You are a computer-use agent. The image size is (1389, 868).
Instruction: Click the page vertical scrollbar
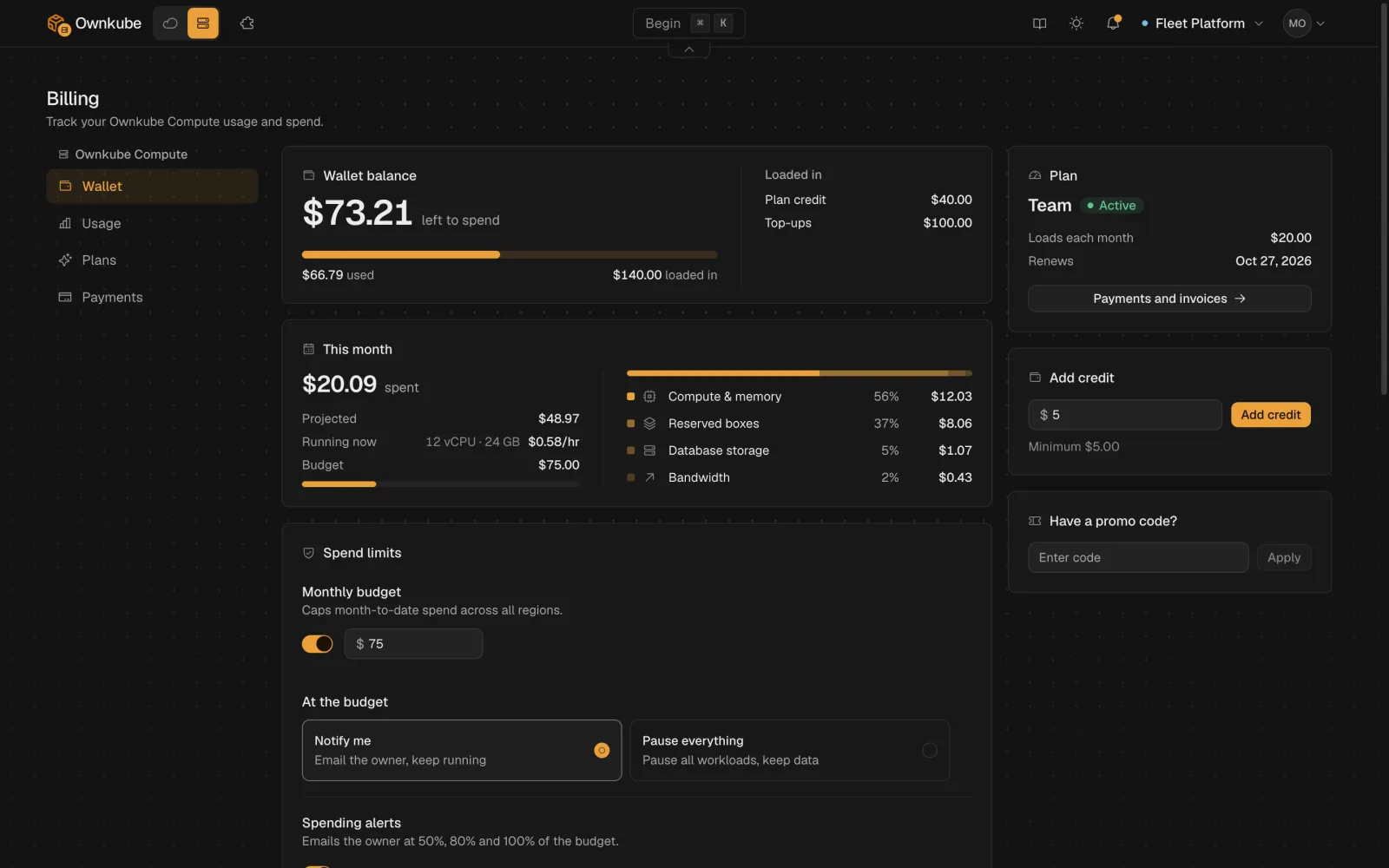click(1384, 200)
